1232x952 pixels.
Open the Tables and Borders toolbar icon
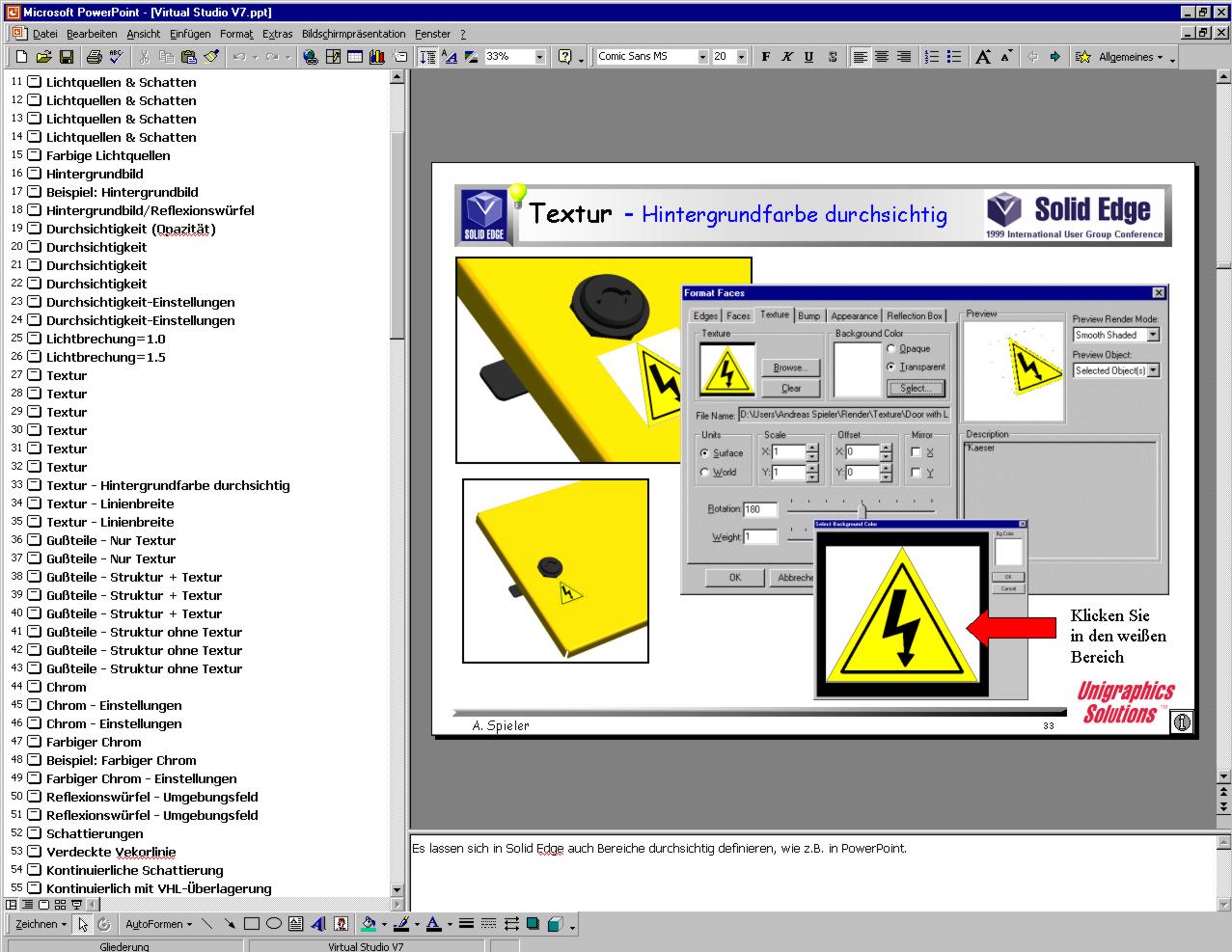[333, 57]
